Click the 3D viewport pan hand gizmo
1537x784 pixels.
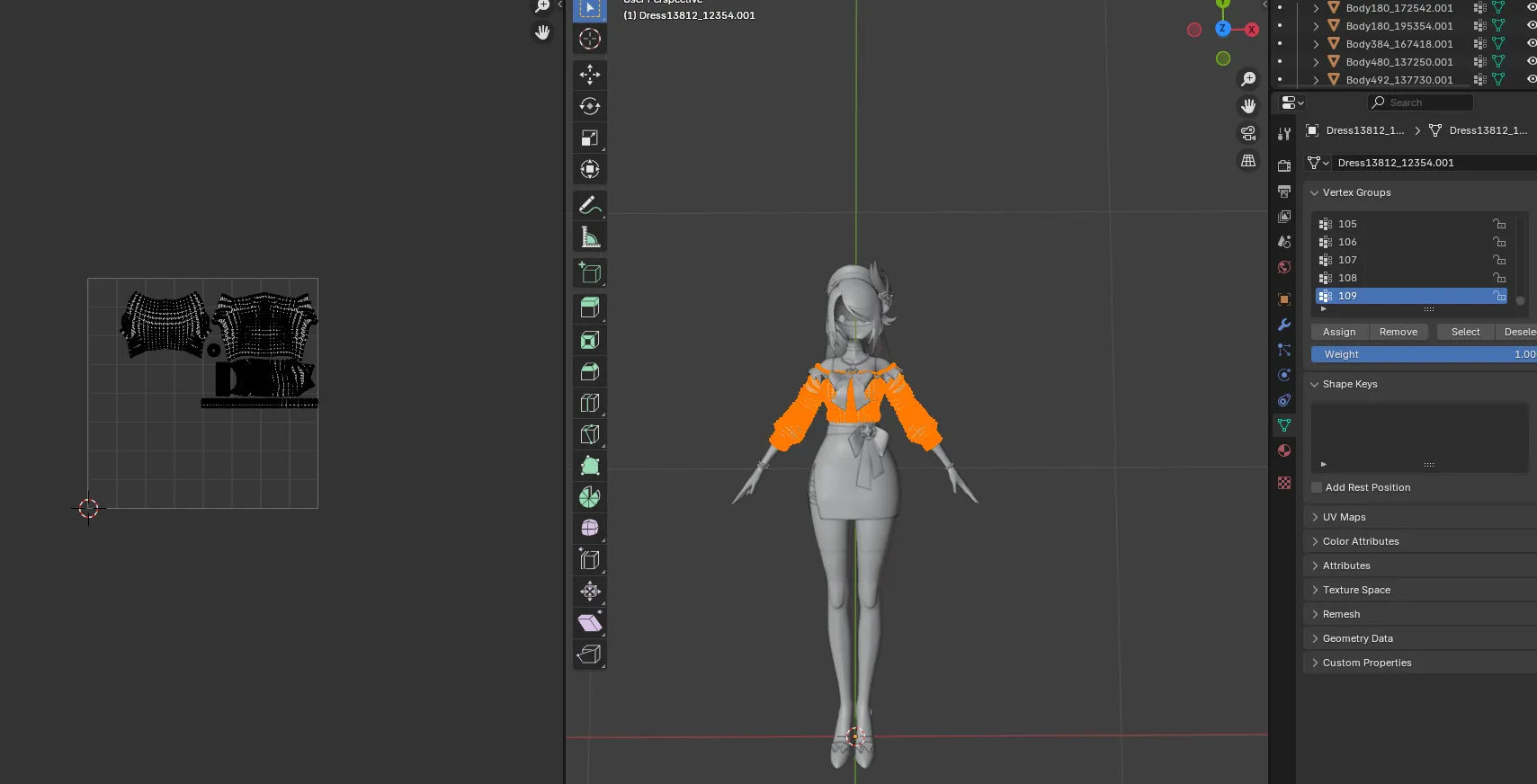click(1248, 106)
